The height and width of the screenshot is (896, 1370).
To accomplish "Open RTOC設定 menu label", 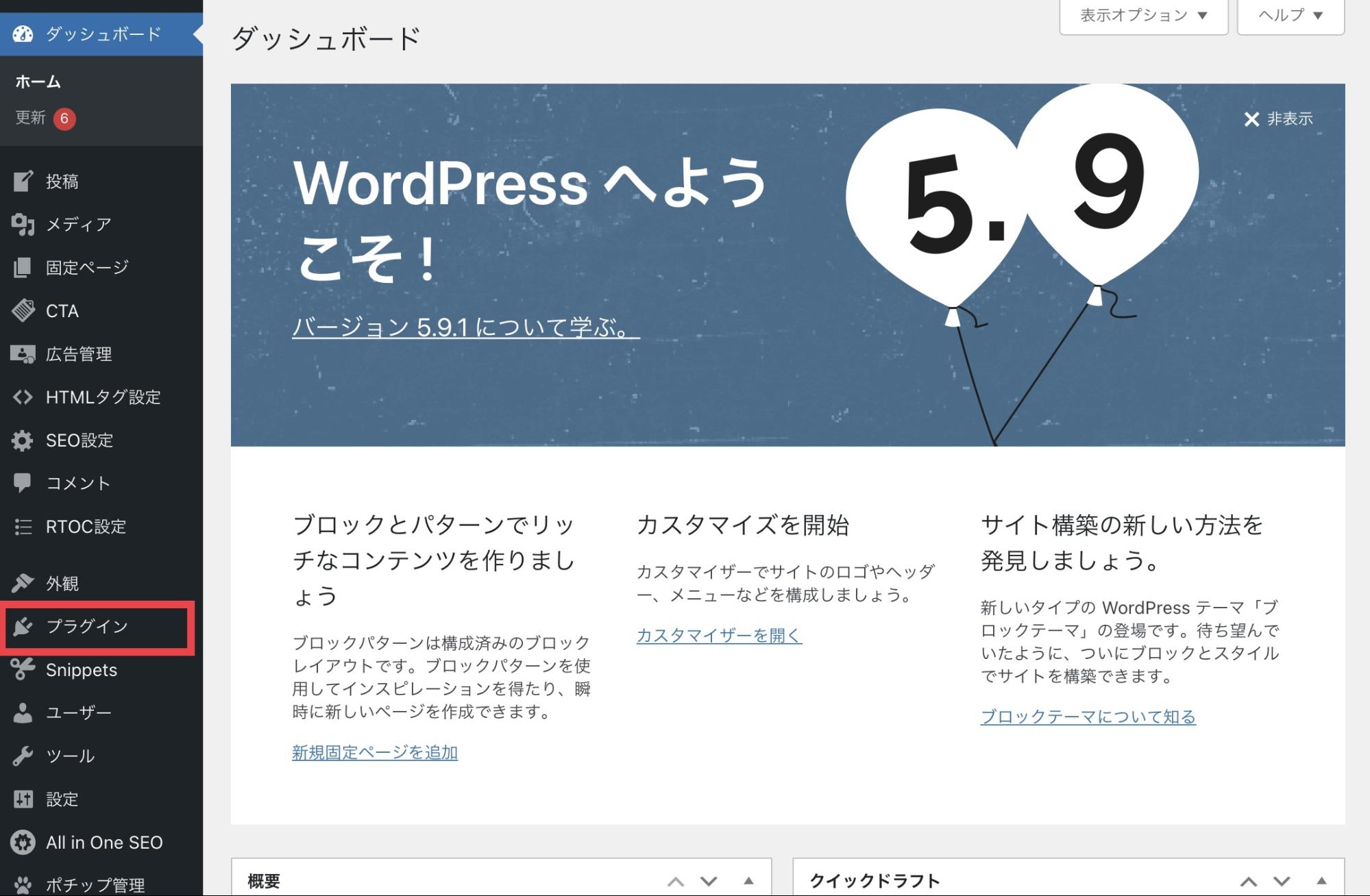I will (86, 526).
